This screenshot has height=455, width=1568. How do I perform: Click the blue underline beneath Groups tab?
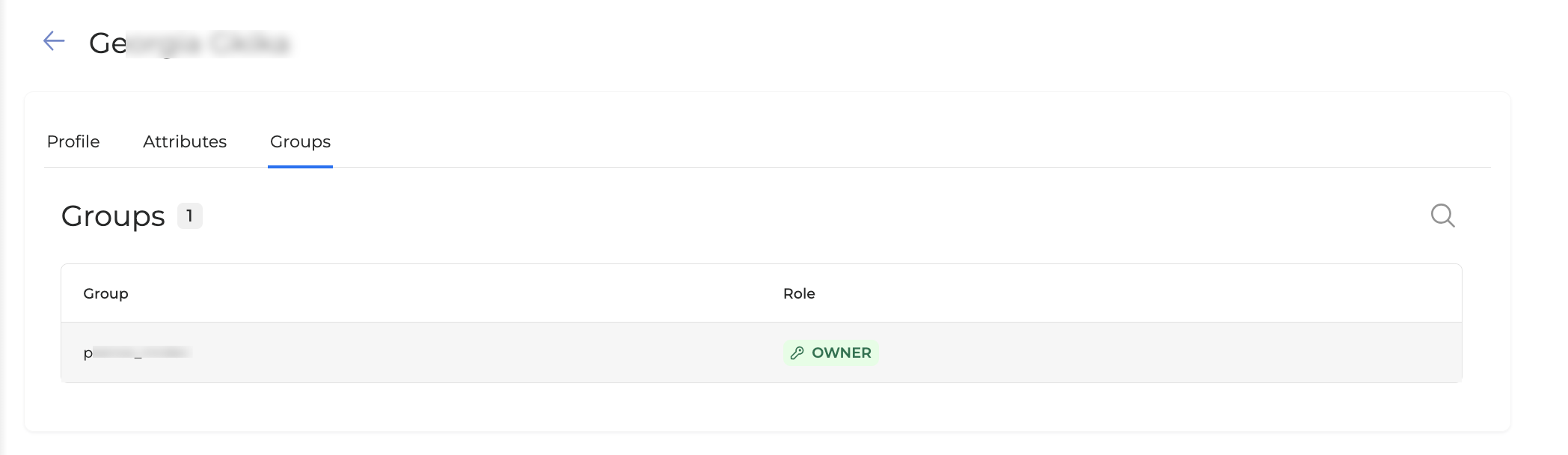click(x=300, y=166)
